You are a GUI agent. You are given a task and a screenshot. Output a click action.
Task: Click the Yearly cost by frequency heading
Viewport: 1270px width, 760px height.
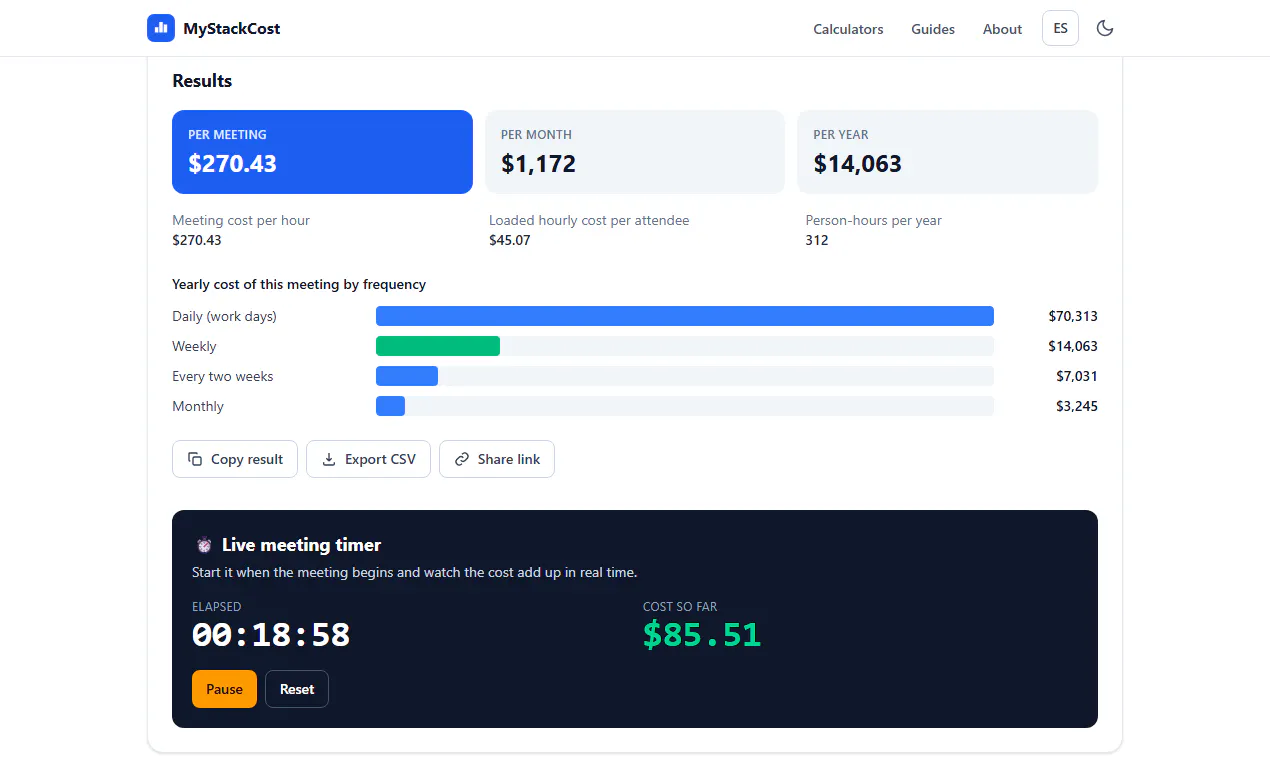point(299,284)
